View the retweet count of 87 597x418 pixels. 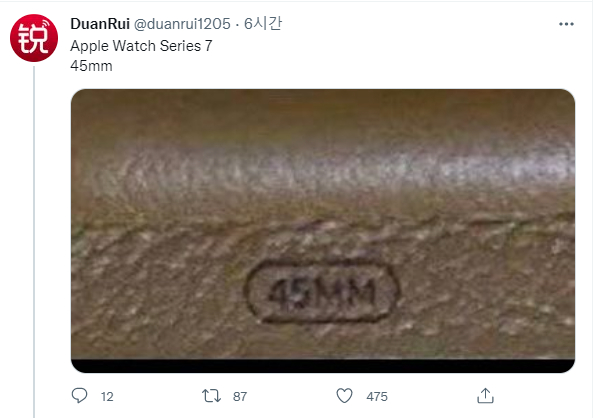click(240, 397)
